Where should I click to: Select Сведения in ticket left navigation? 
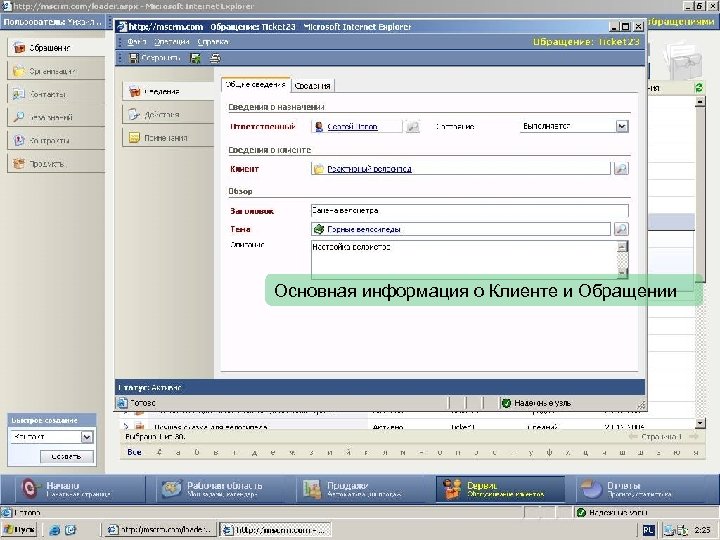(168, 91)
